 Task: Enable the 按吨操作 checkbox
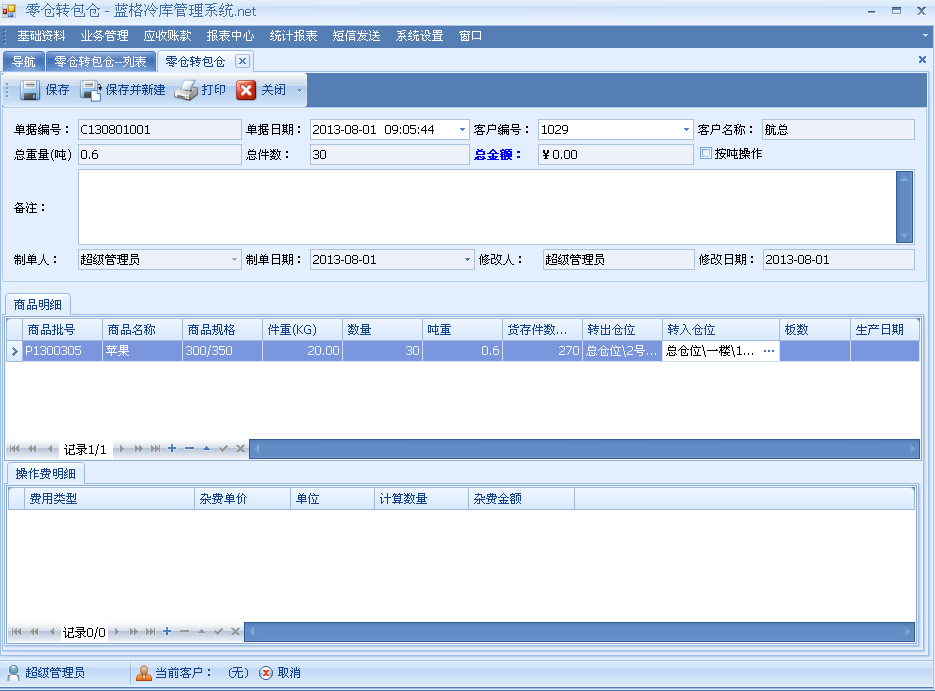click(706, 154)
